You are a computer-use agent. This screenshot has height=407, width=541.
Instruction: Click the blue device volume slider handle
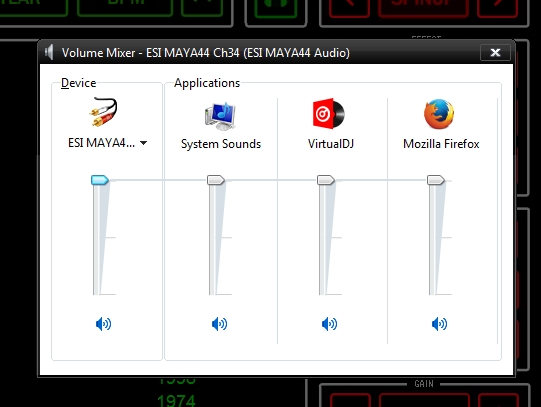coord(100,180)
